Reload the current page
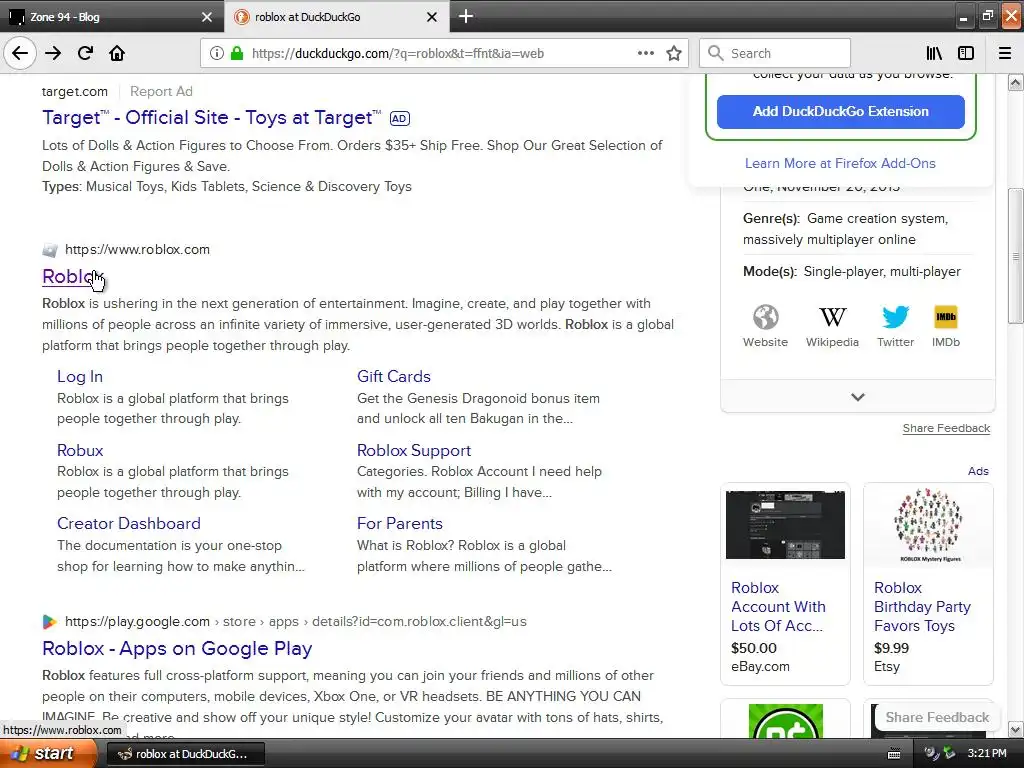Image resolution: width=1024 pixels, height=768 pixels. 85,54
